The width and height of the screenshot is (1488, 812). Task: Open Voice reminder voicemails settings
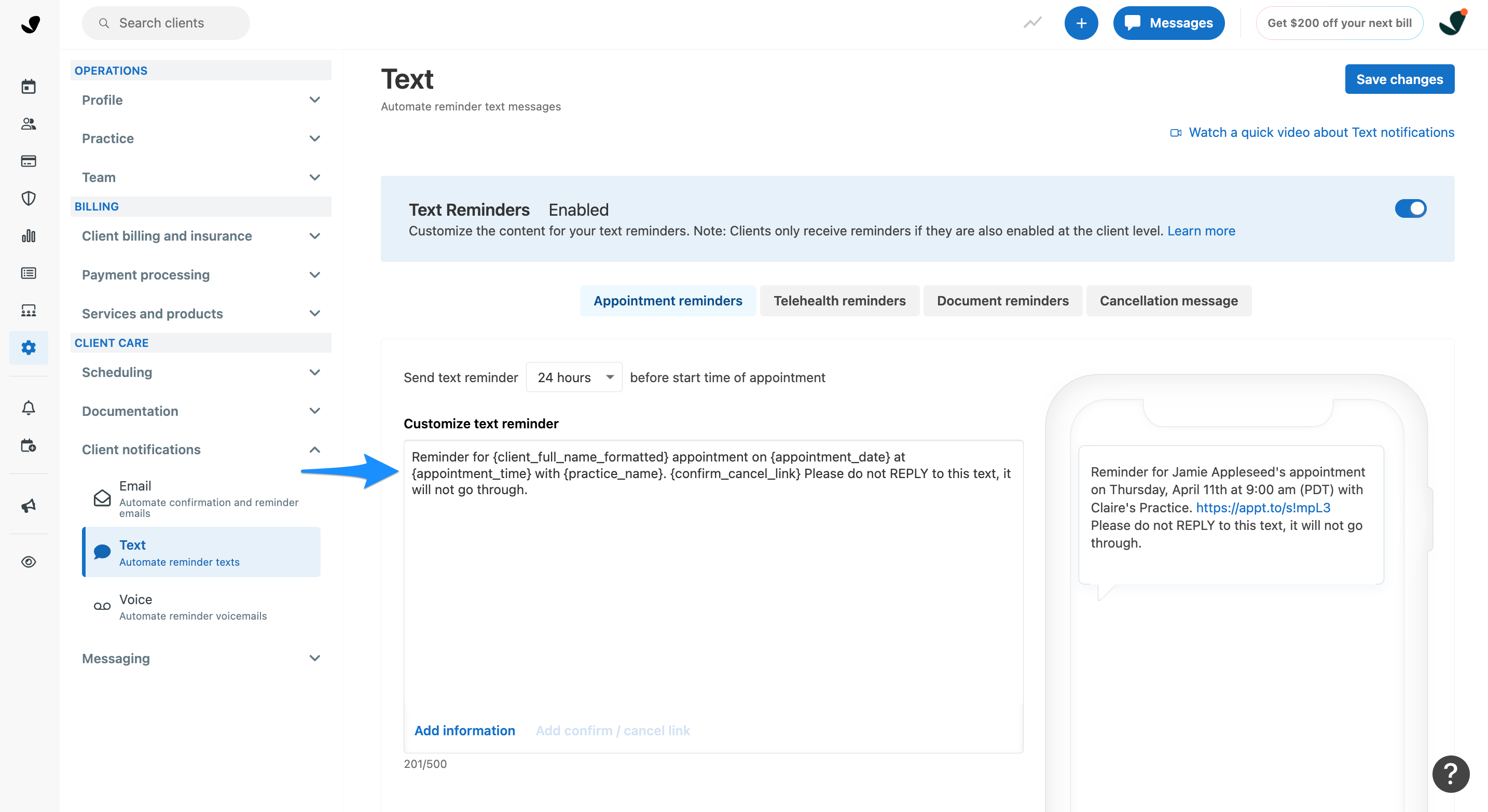pos(201,607)
